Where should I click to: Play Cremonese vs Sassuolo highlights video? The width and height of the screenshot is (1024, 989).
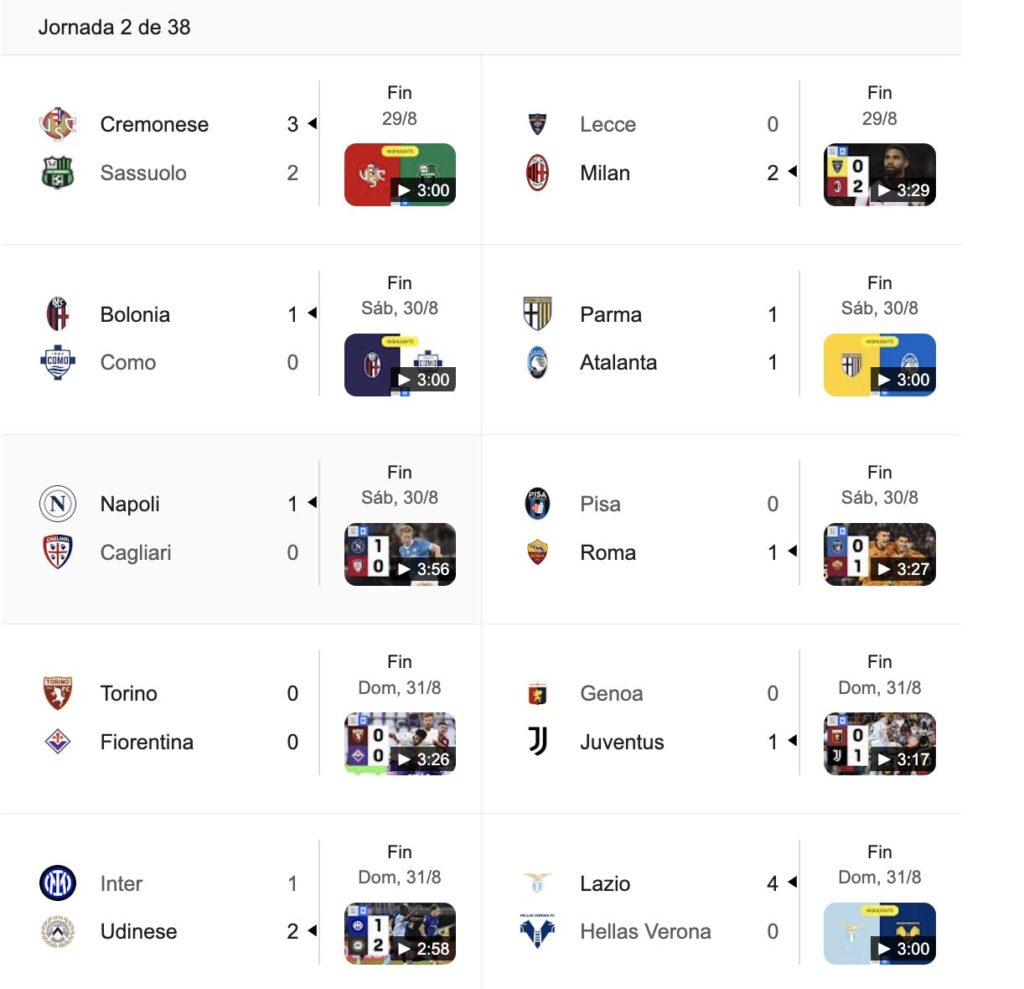[400, 175]
